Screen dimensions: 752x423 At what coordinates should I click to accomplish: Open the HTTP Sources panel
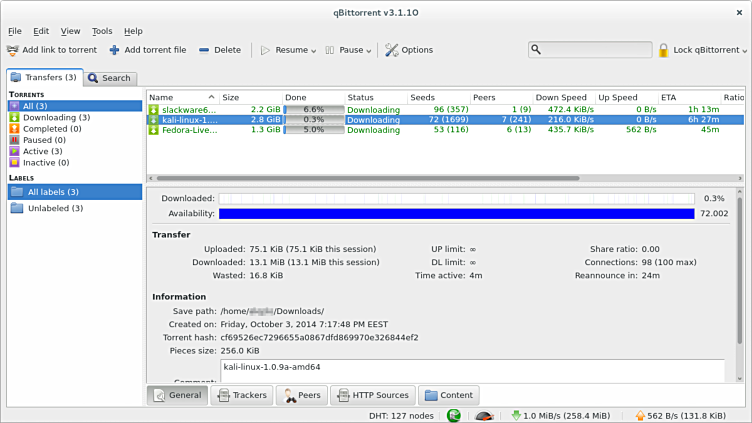click(x=371, y=395)
